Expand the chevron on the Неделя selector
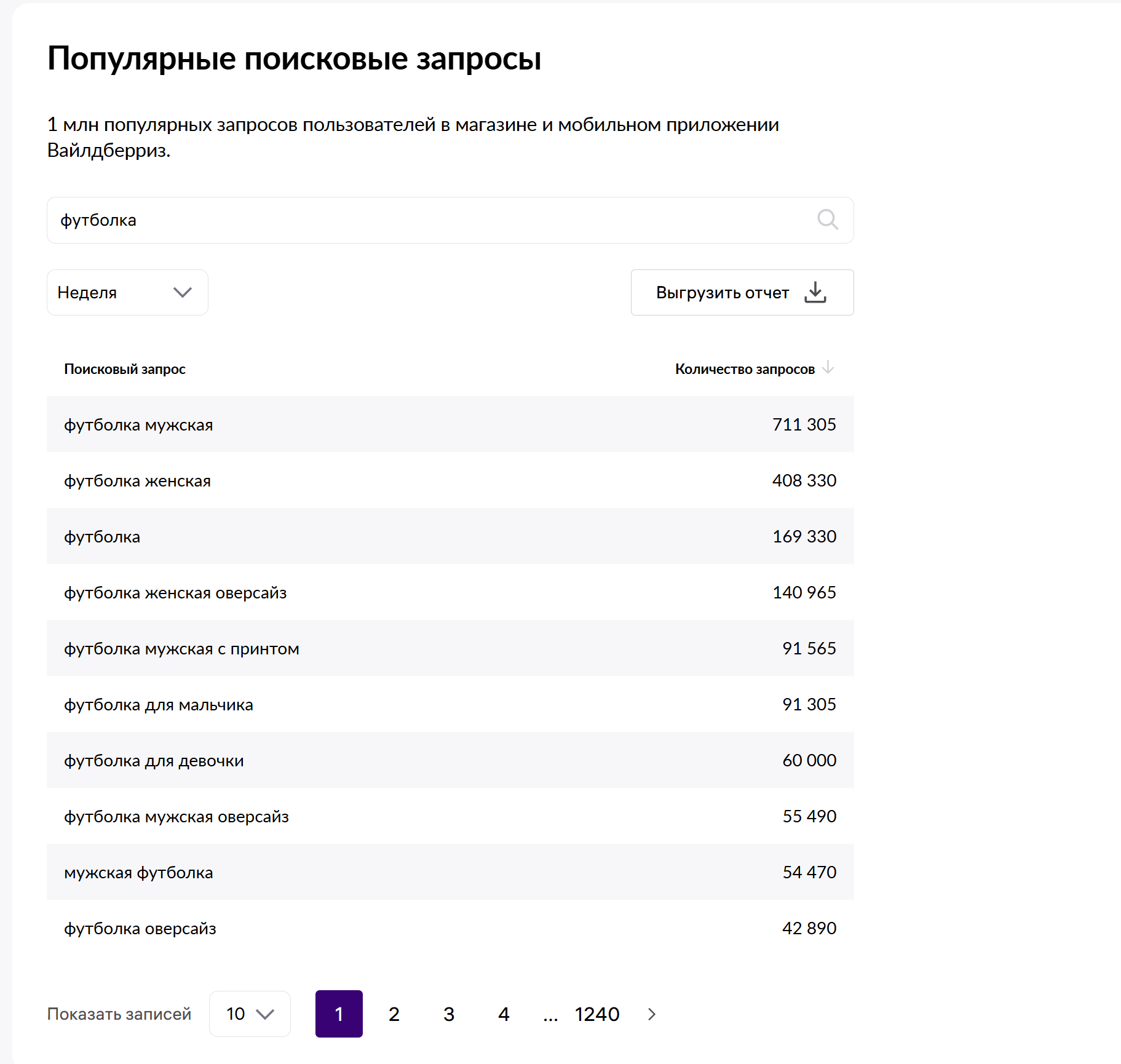 (183, 292)
